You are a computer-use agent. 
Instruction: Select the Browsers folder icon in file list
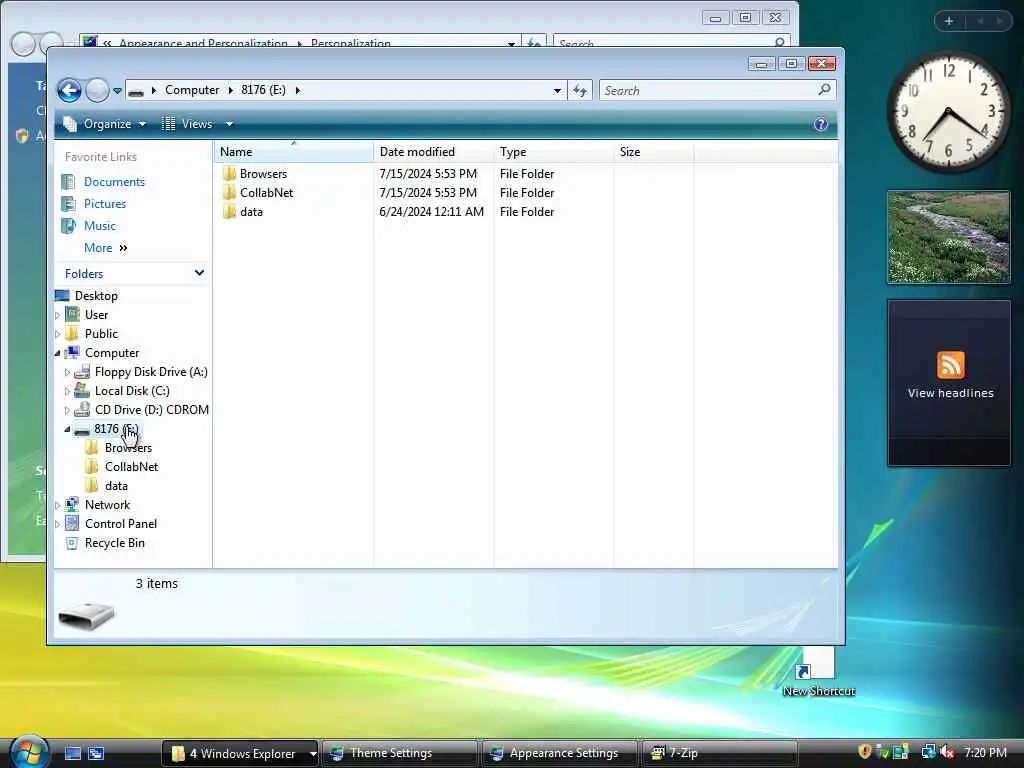point(229,174)
